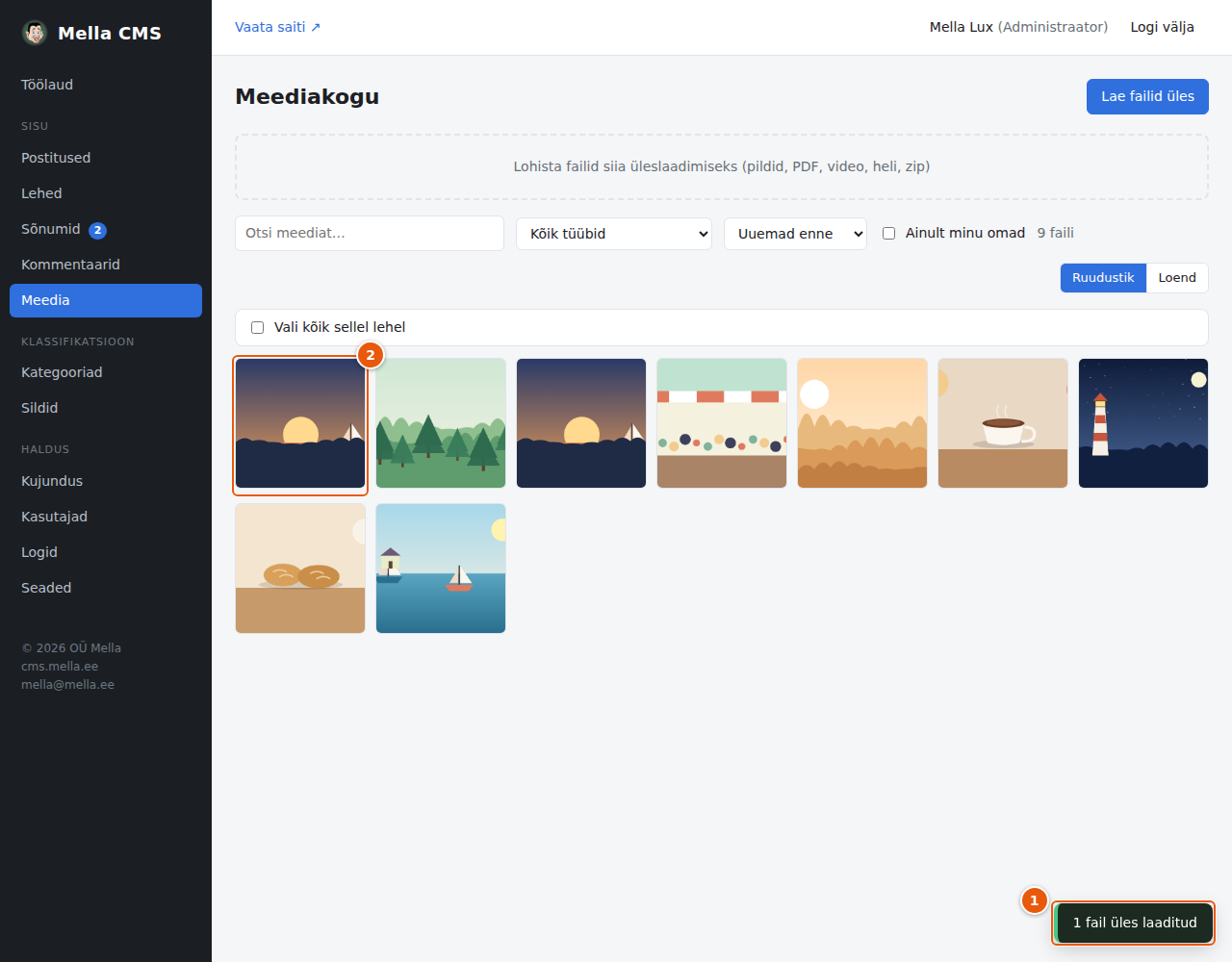
Task: Select the lighthouse at night thumbnail
Action: (x=1143, y=423)
